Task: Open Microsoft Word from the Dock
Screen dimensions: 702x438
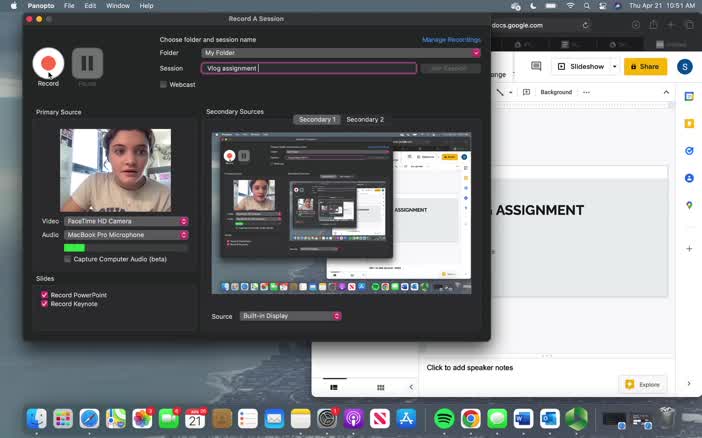Action: tap(523, 419)
